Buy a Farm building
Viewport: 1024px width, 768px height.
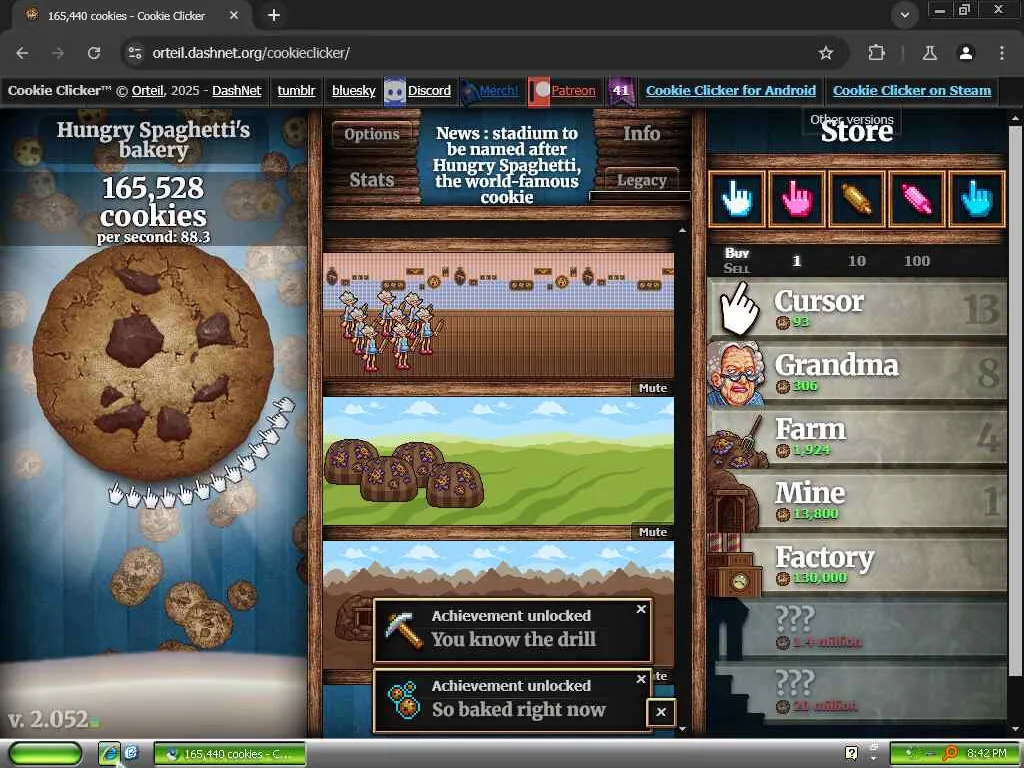(x=857, y=436)
